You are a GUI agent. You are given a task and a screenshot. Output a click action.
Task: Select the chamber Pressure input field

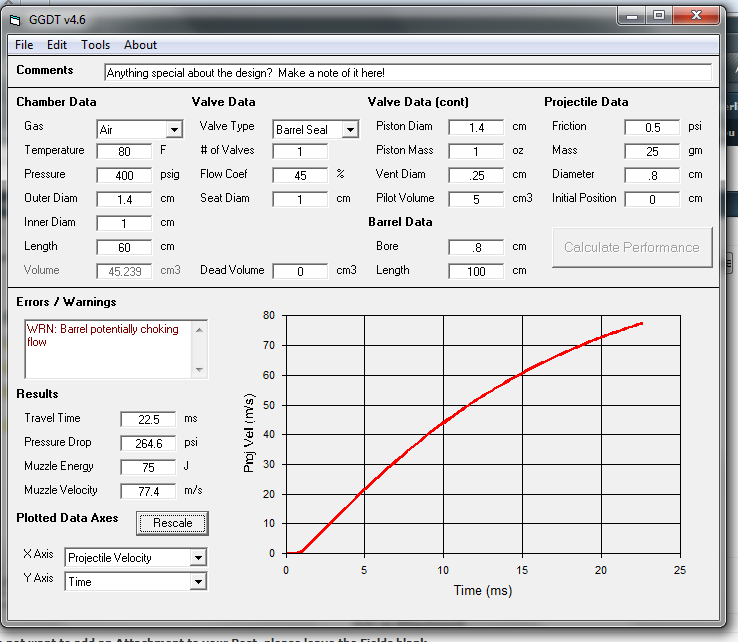click(x=124, y=175)
